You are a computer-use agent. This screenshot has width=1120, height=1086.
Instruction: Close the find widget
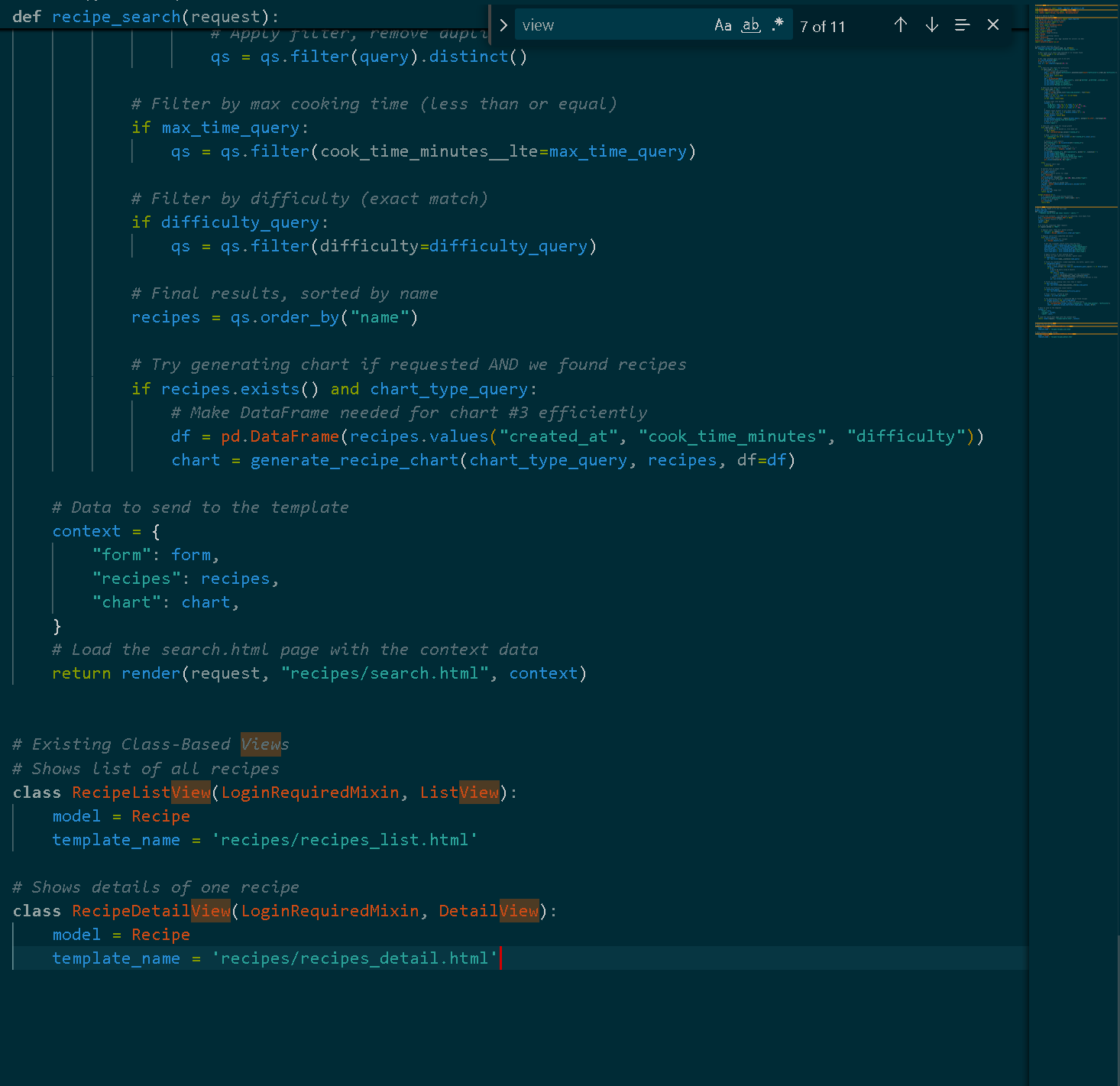992,24
